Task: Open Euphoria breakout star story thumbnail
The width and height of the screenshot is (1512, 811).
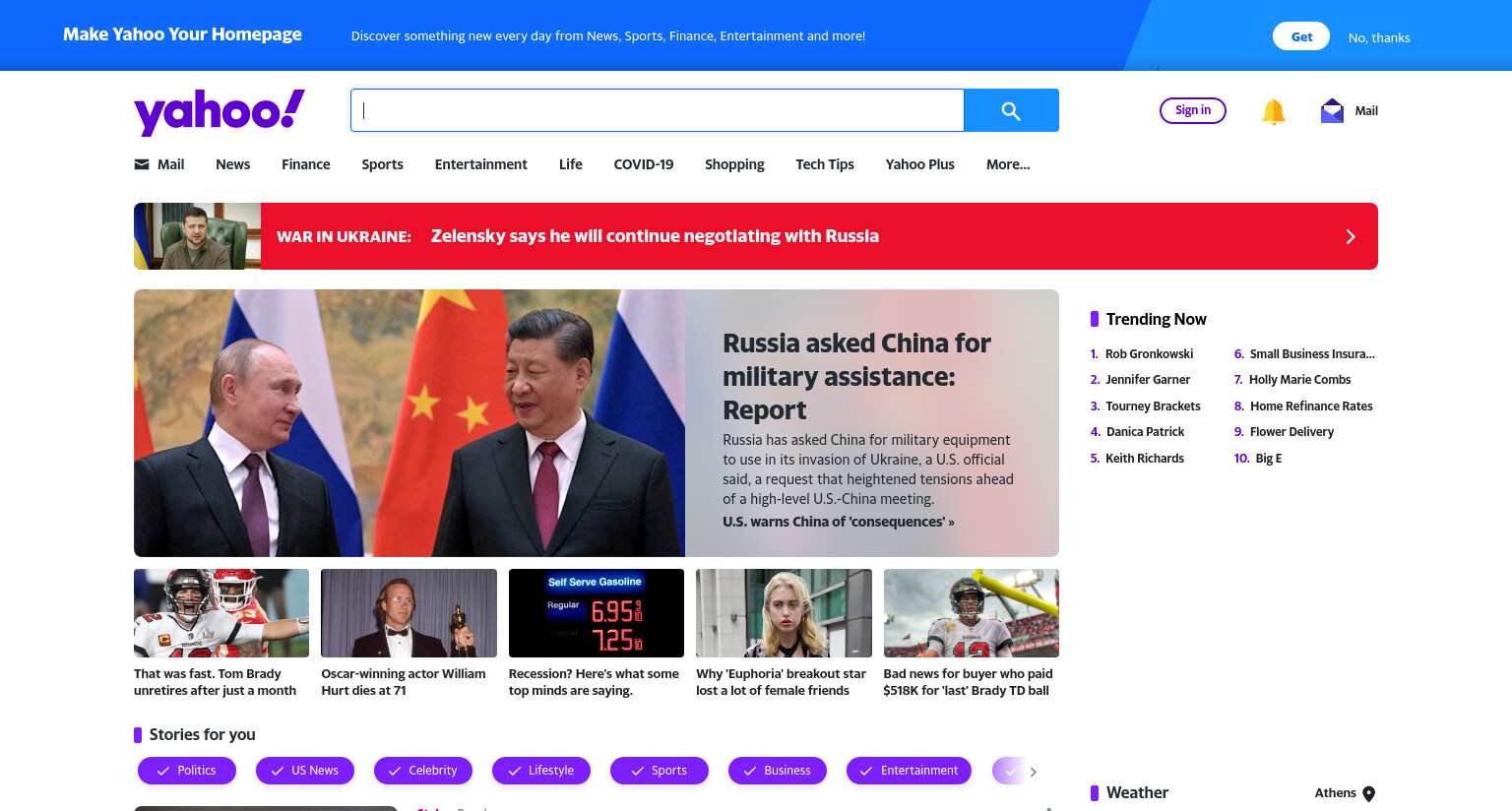Action: [x=784, y=613]
